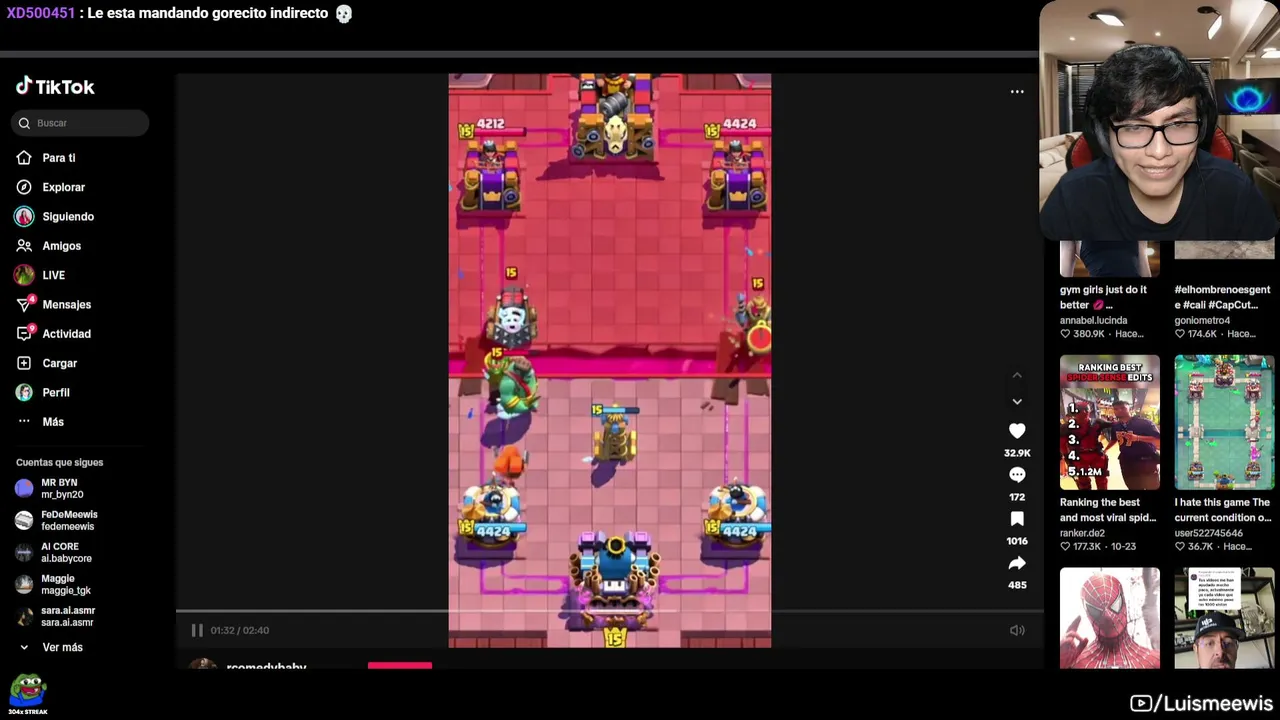Click the video playback area

click(609, 360)
